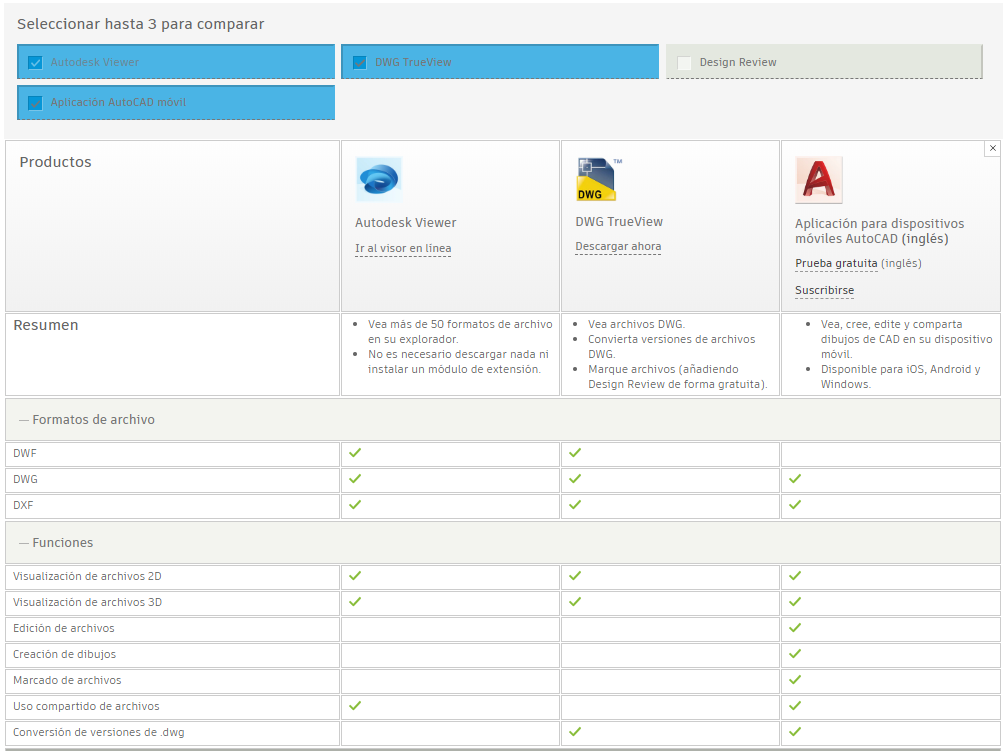Check the Design Review checkbox
Image resolution: width=1005 pixels, height=751 pixels.
click(685, 62)
